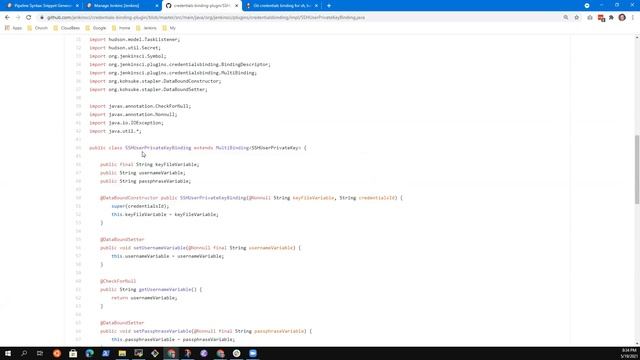Go back using the browser back arrow
Image resolution: width=640 pixels, height=360 pixels.
(7, 18)
